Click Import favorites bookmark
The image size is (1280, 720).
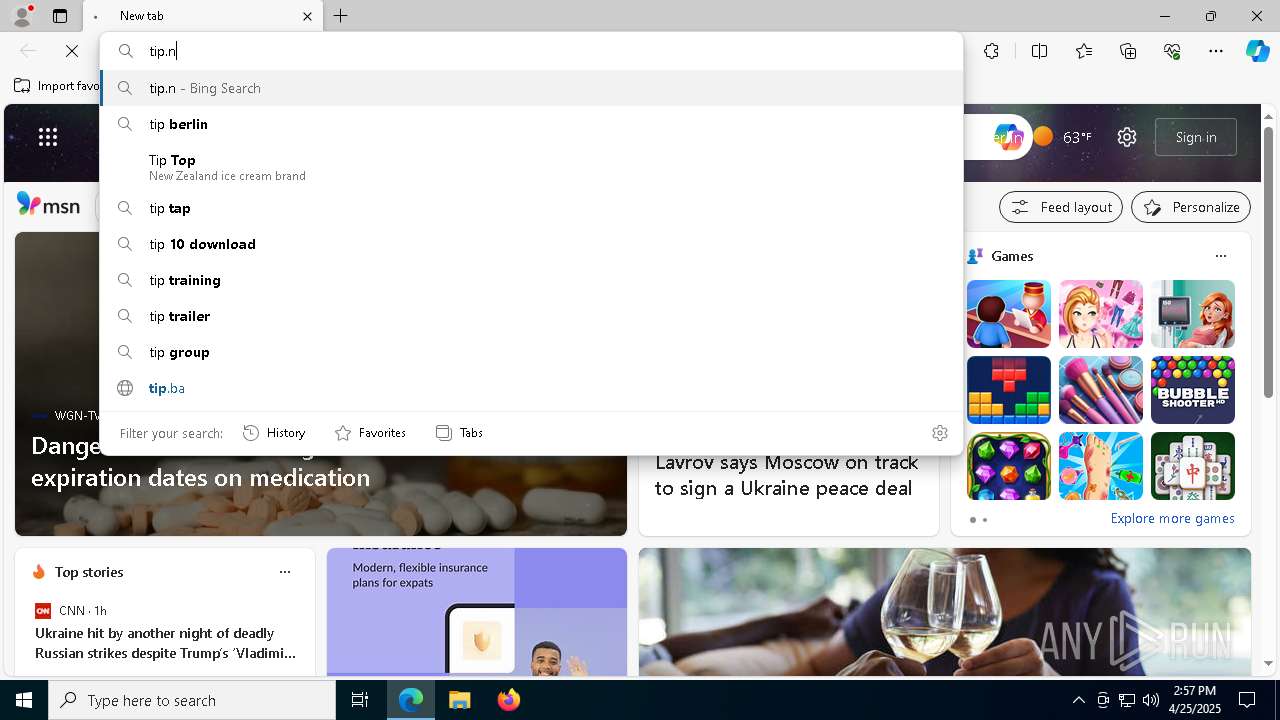point(57,86)
